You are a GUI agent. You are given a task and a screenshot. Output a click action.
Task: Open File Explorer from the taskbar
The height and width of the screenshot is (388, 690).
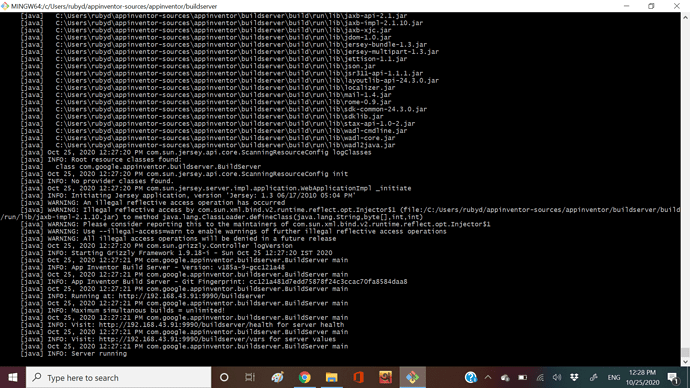[x=331, y=377]
